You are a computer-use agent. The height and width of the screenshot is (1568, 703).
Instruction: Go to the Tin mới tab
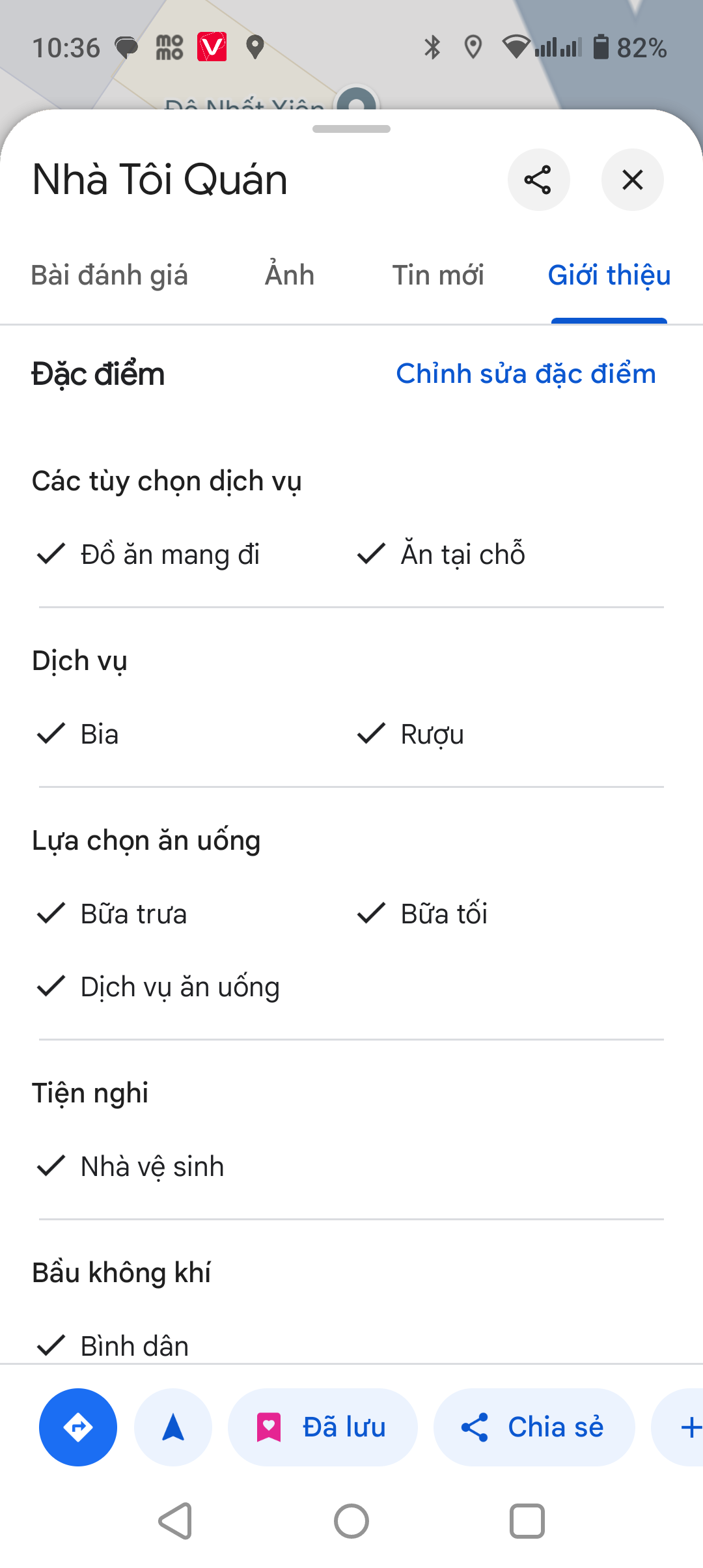point(438,275)
